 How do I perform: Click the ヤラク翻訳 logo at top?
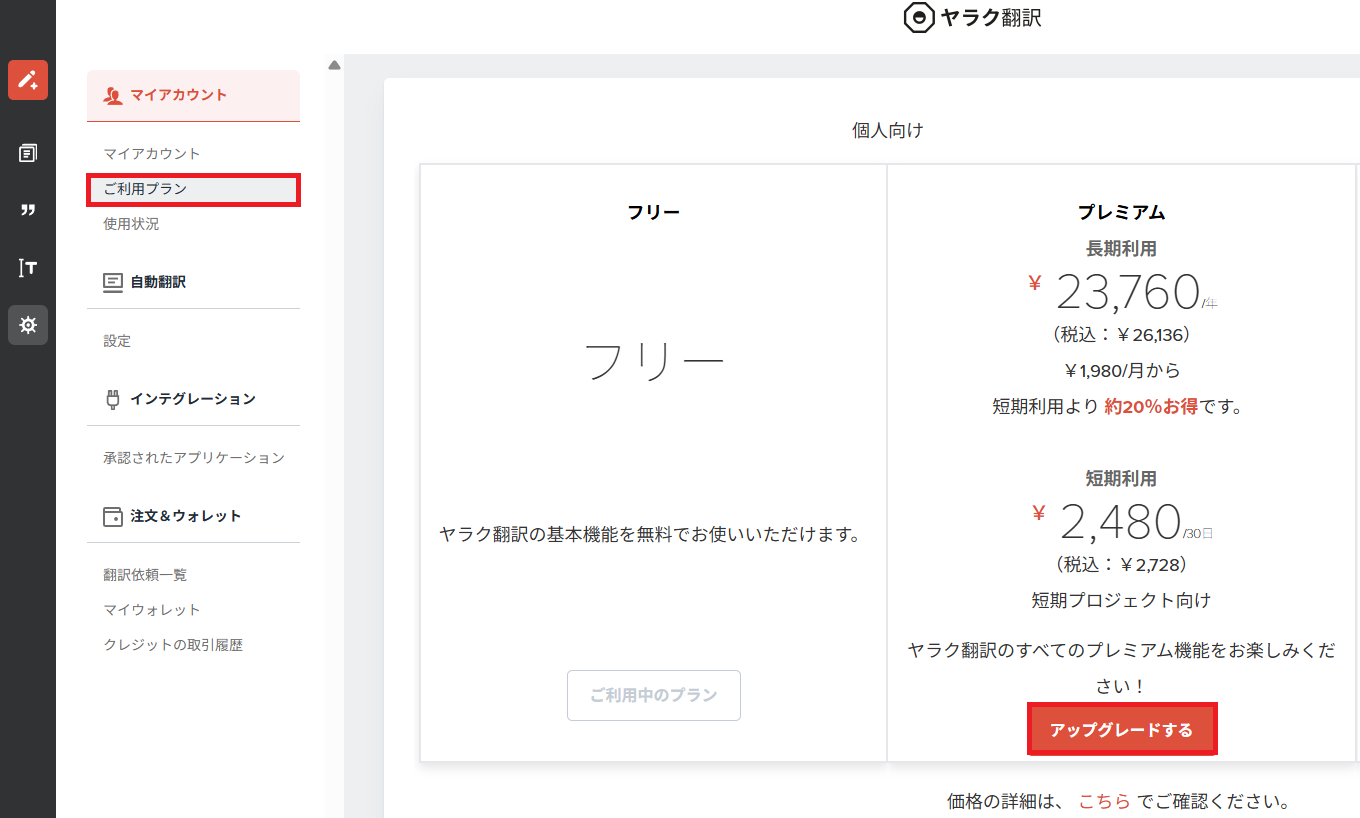[972, 18]
